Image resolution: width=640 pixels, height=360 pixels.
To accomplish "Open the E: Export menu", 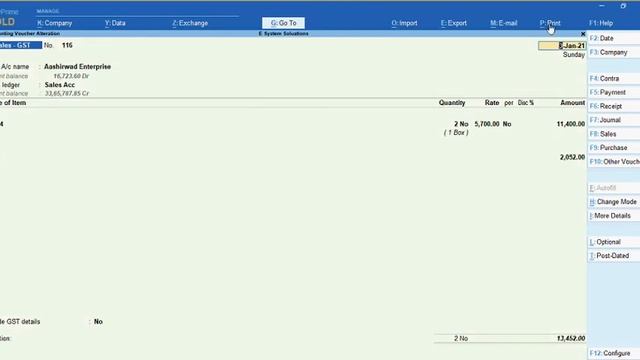I will tap(454, 23).
